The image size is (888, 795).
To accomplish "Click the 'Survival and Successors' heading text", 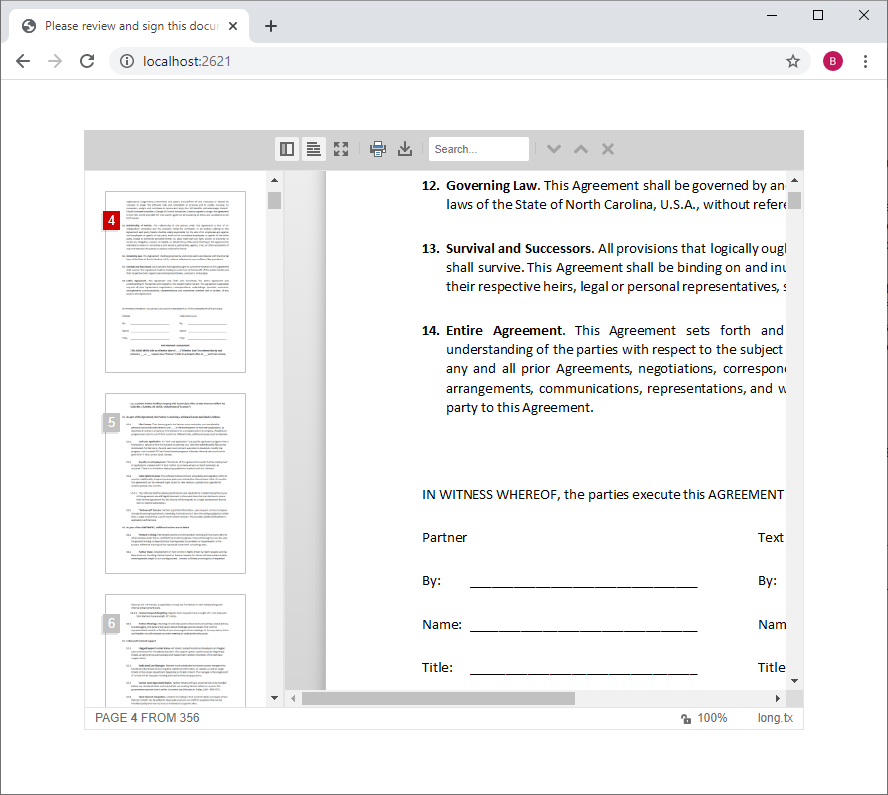I will 519,249.
